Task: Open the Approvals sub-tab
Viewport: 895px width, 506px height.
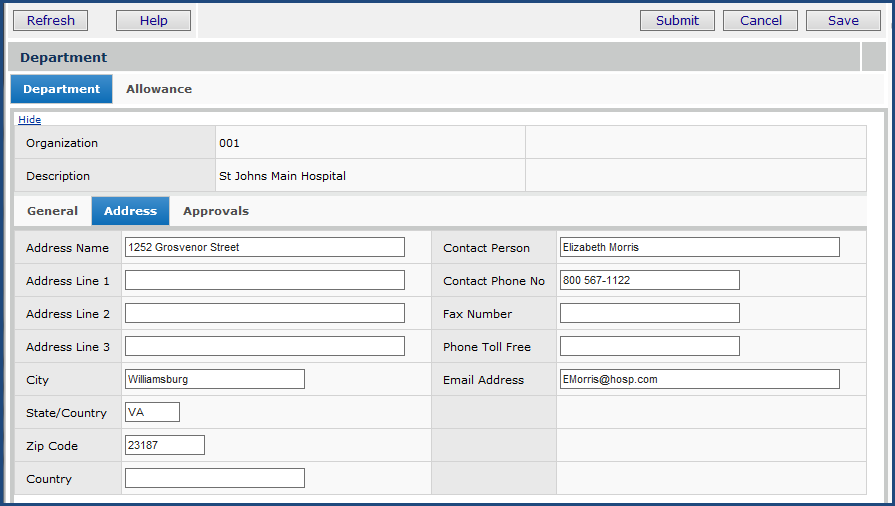Action: [x=216, y=211]
